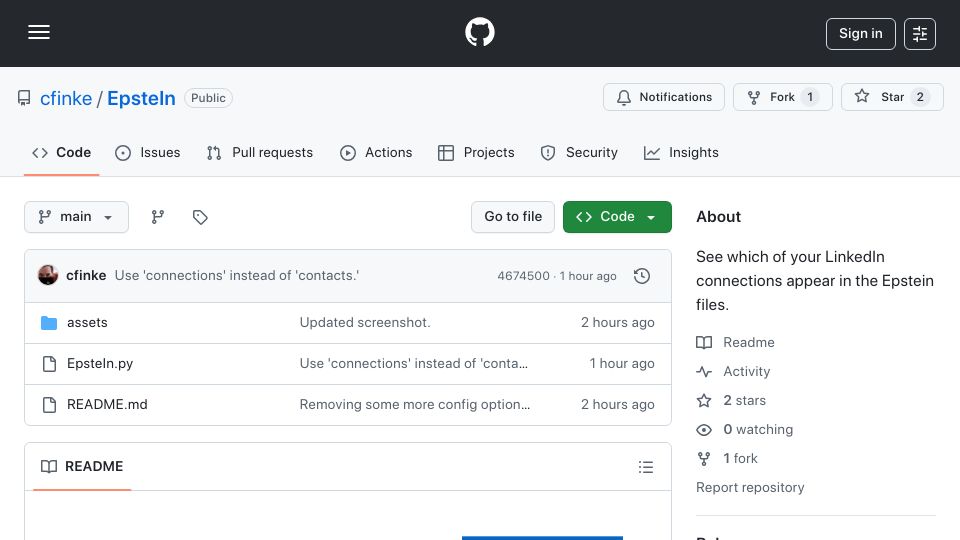Click the Public visibility label

tap(208, 98)
